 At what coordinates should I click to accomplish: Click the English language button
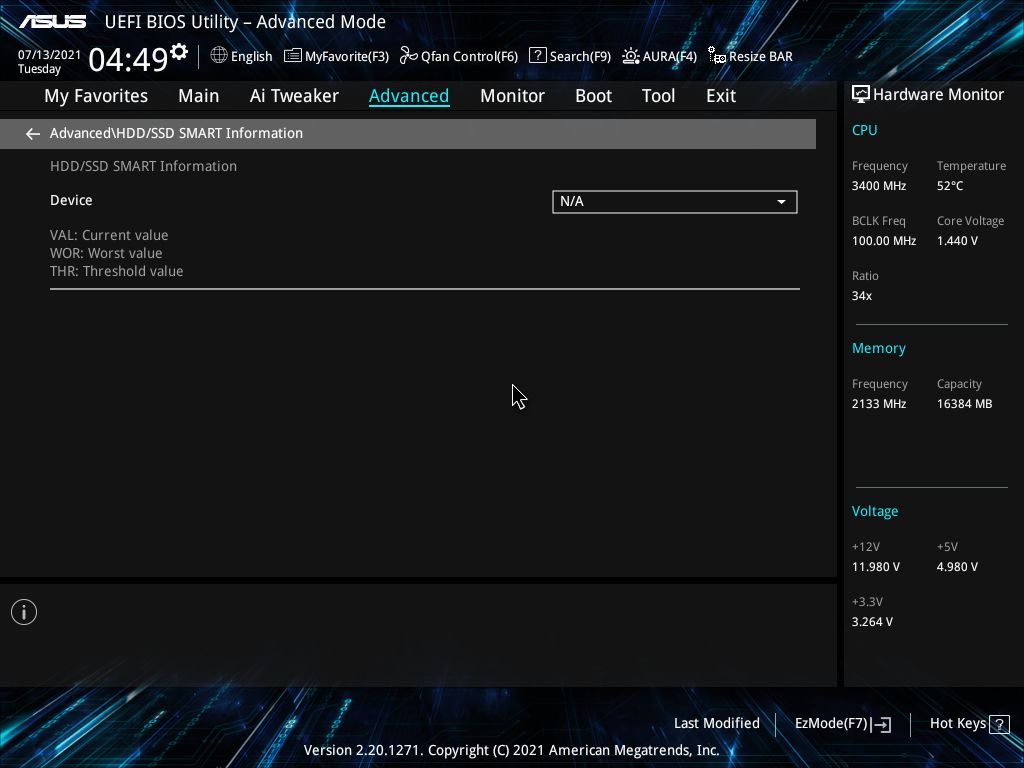(x=242, y=56)
